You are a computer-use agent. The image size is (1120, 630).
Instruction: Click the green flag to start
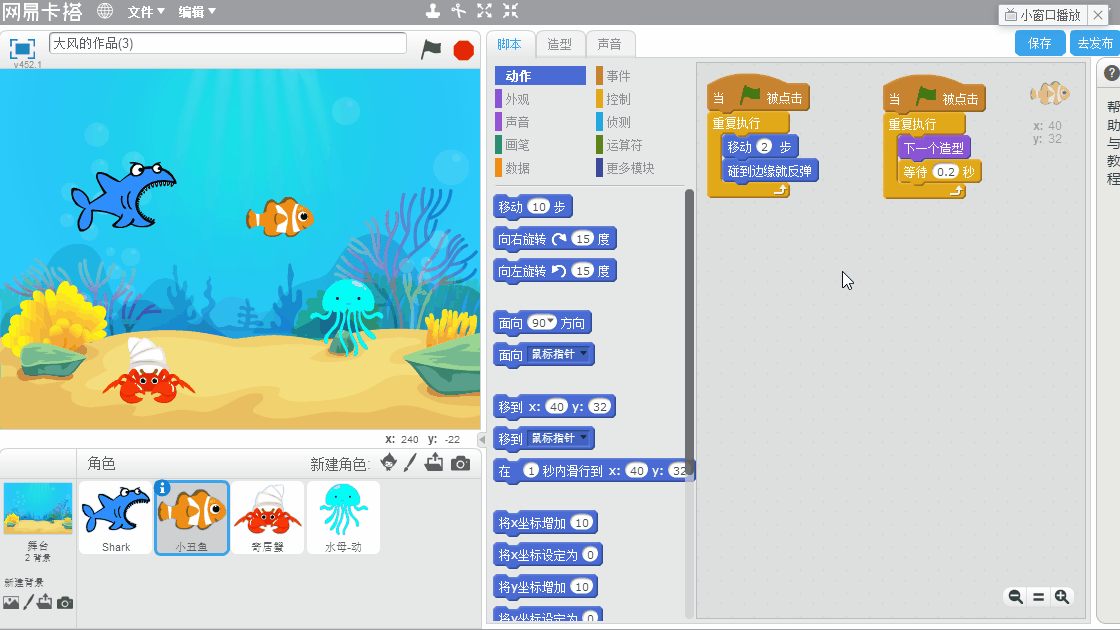(431, 49)
